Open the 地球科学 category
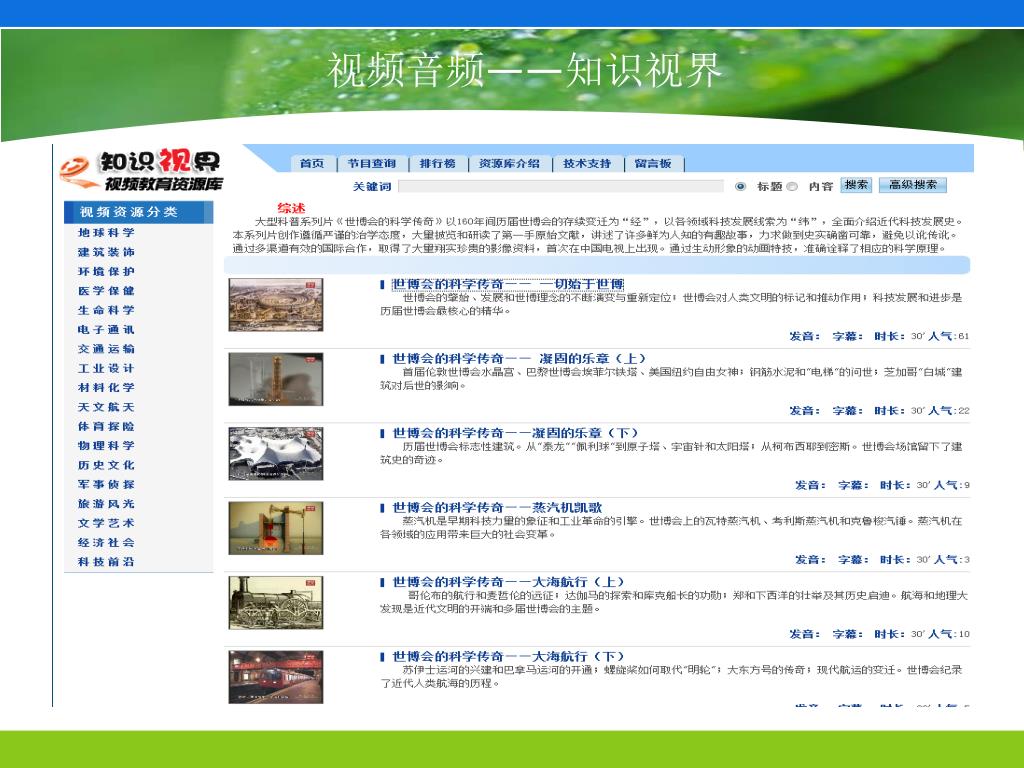The image size is (1024, 768). coord(106,232)
